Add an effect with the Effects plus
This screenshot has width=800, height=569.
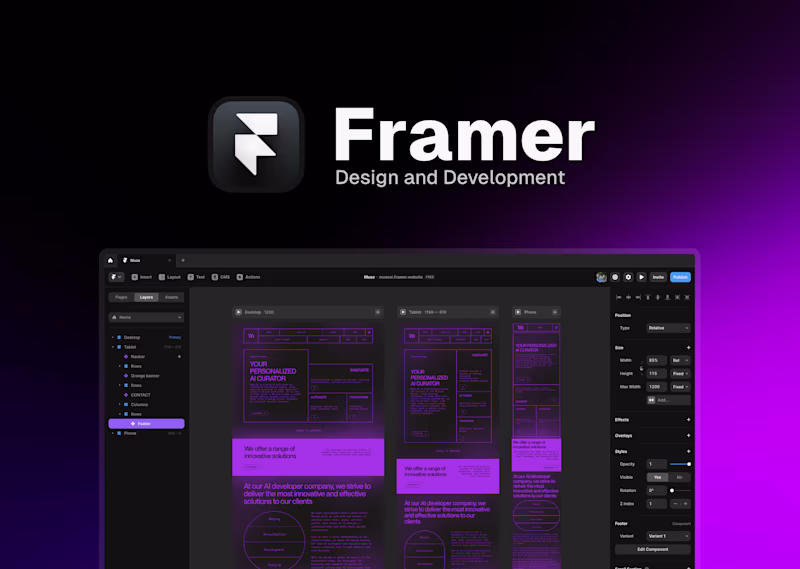click(x=688, y=419)
